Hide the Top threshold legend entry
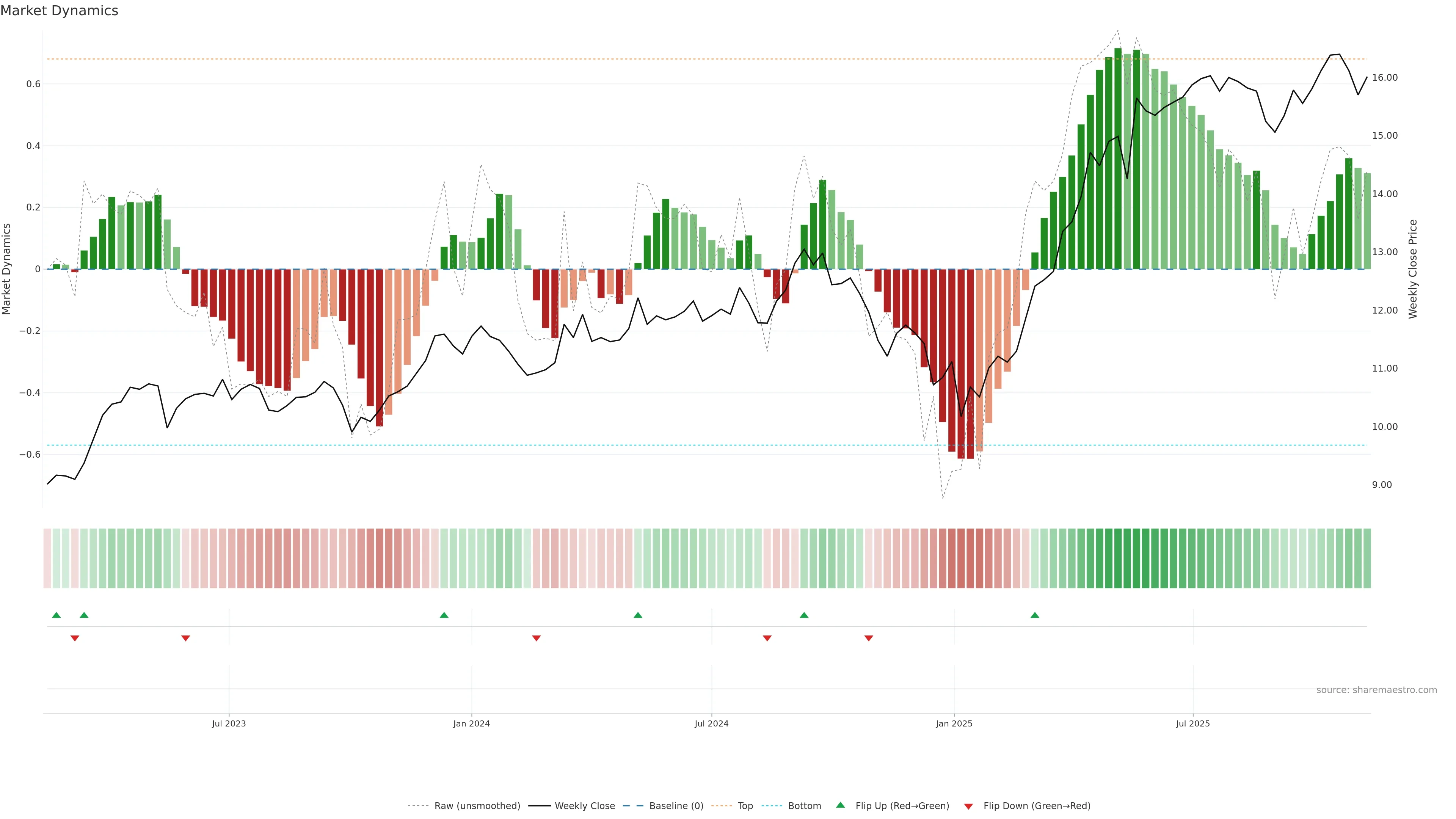The width and height of the screenshot is (1456, 819). [745, 806]
